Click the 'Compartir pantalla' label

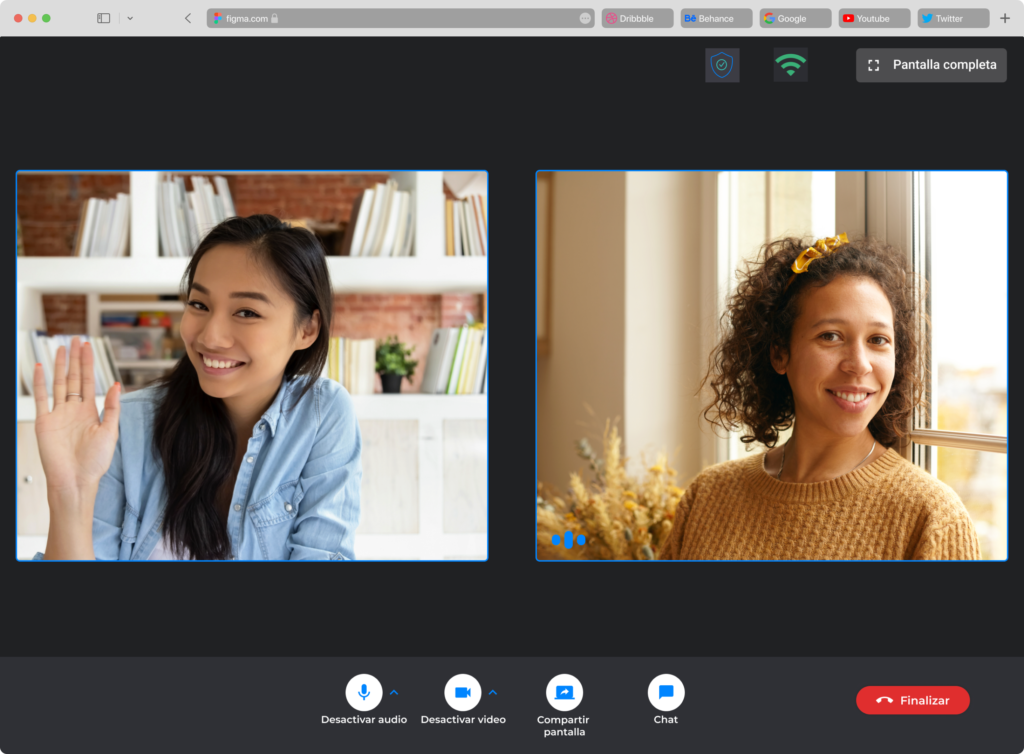(564, 725)
